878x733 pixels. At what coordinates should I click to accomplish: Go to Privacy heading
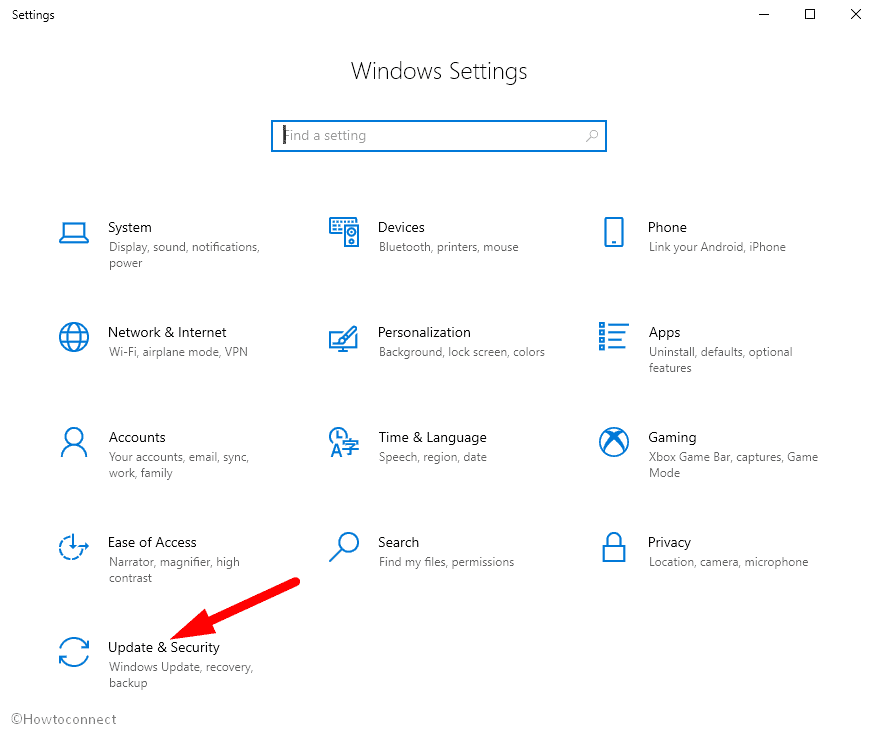pyautogui.click(x=670, y=543)
